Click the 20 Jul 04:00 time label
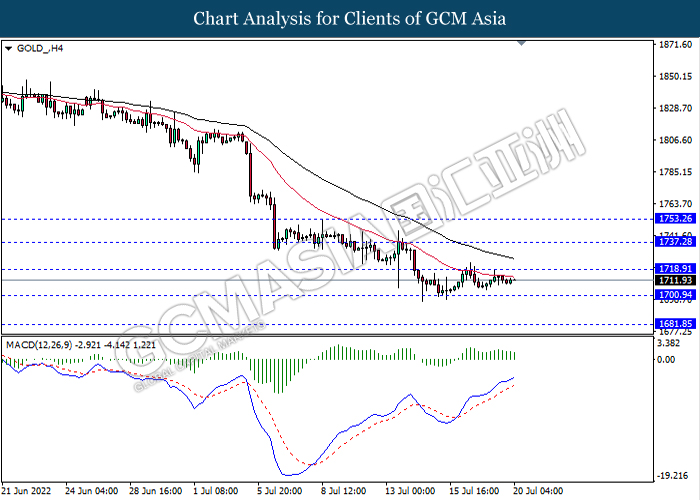Image resolution: width=700 pixels, height=500 pixels. click(538, 491)
